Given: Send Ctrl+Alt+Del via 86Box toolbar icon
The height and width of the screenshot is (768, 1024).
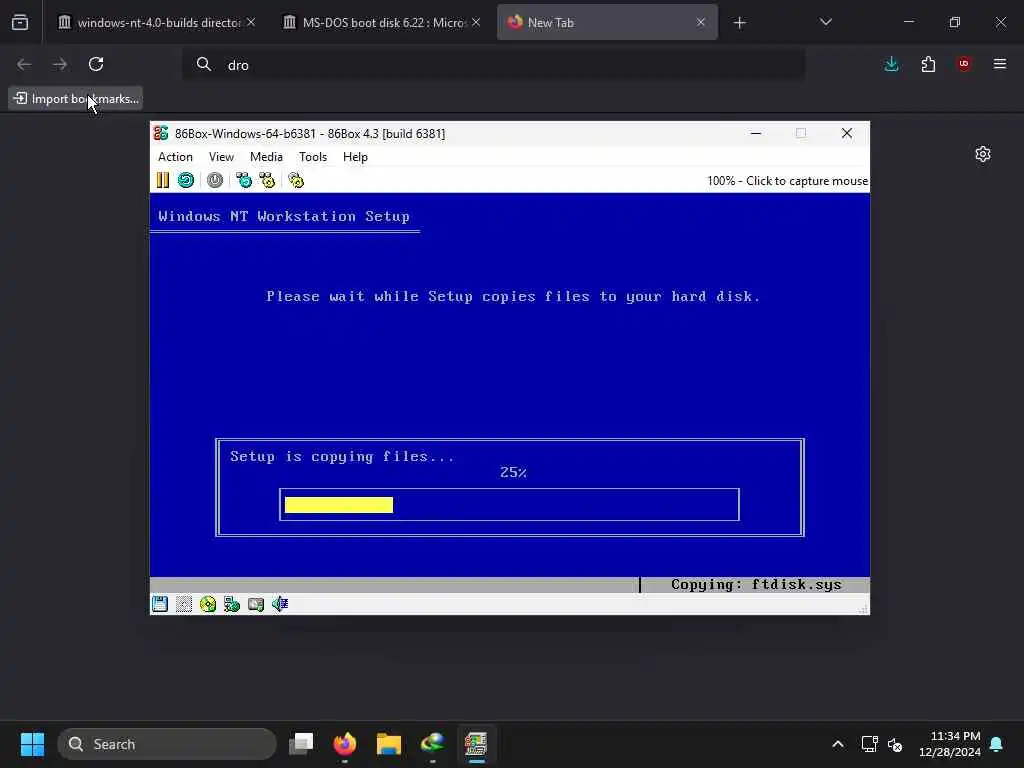Looking at the screenshot, I should tap(244, 180).
